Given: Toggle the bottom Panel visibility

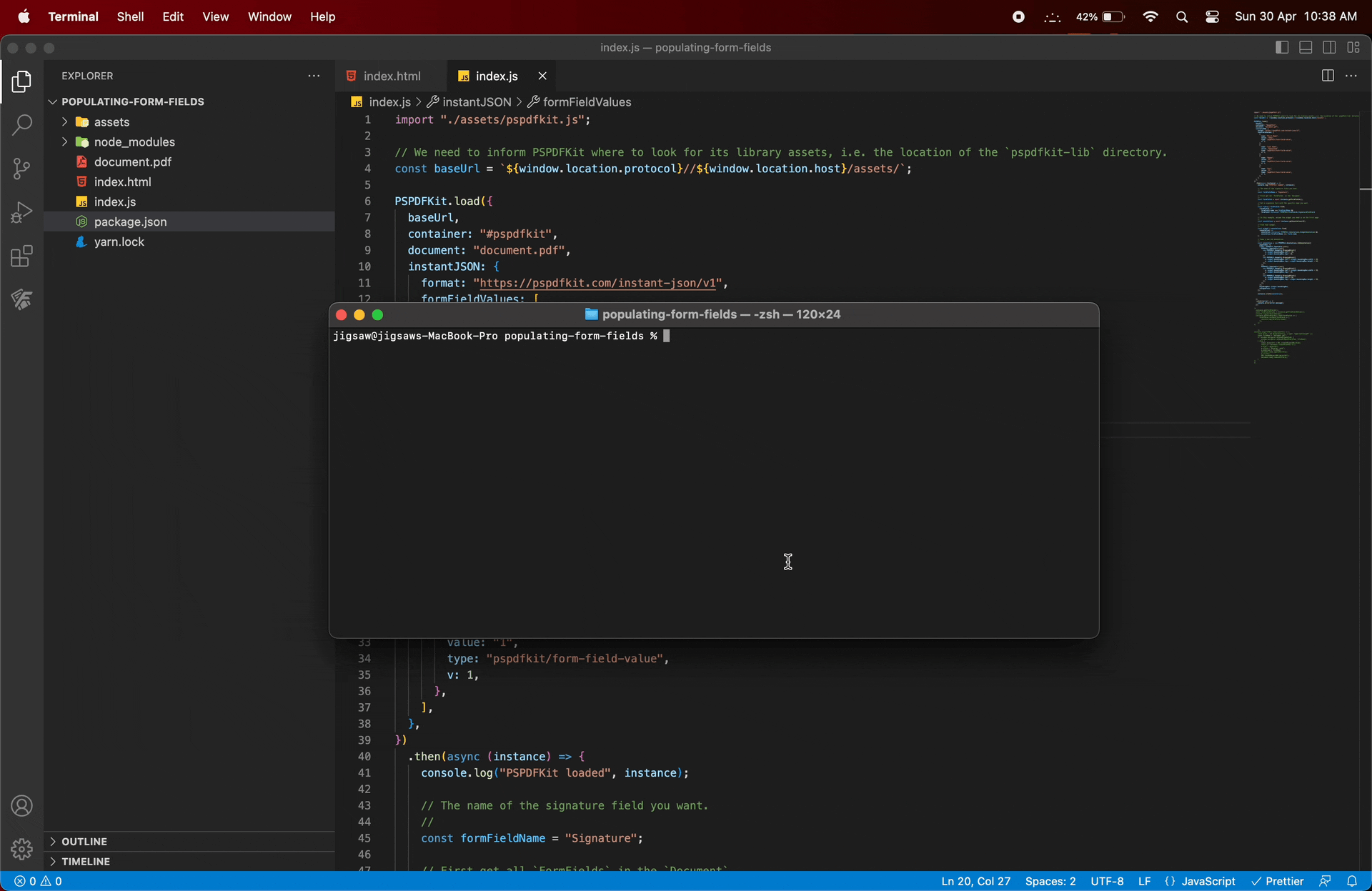Looking at the screenshot, I should tap(1306, 47).
